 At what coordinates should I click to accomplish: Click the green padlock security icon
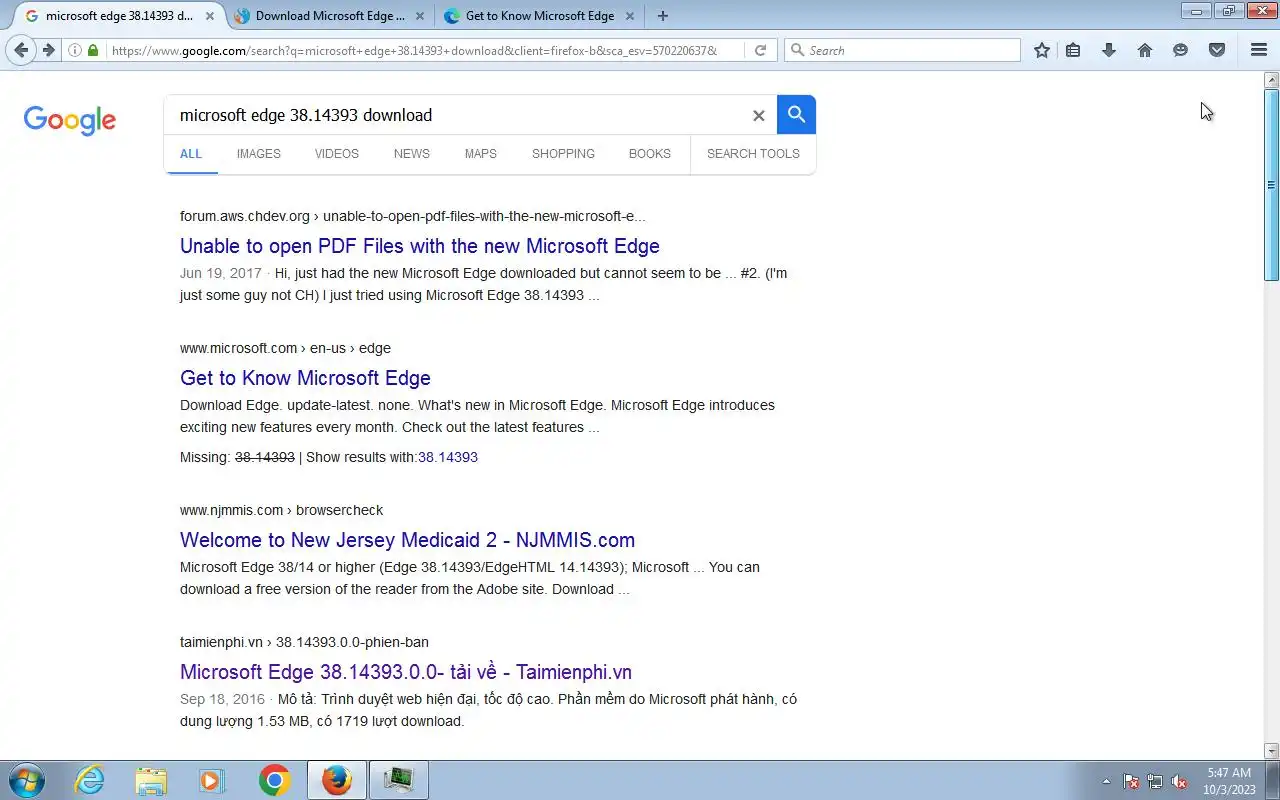point(93,50)
